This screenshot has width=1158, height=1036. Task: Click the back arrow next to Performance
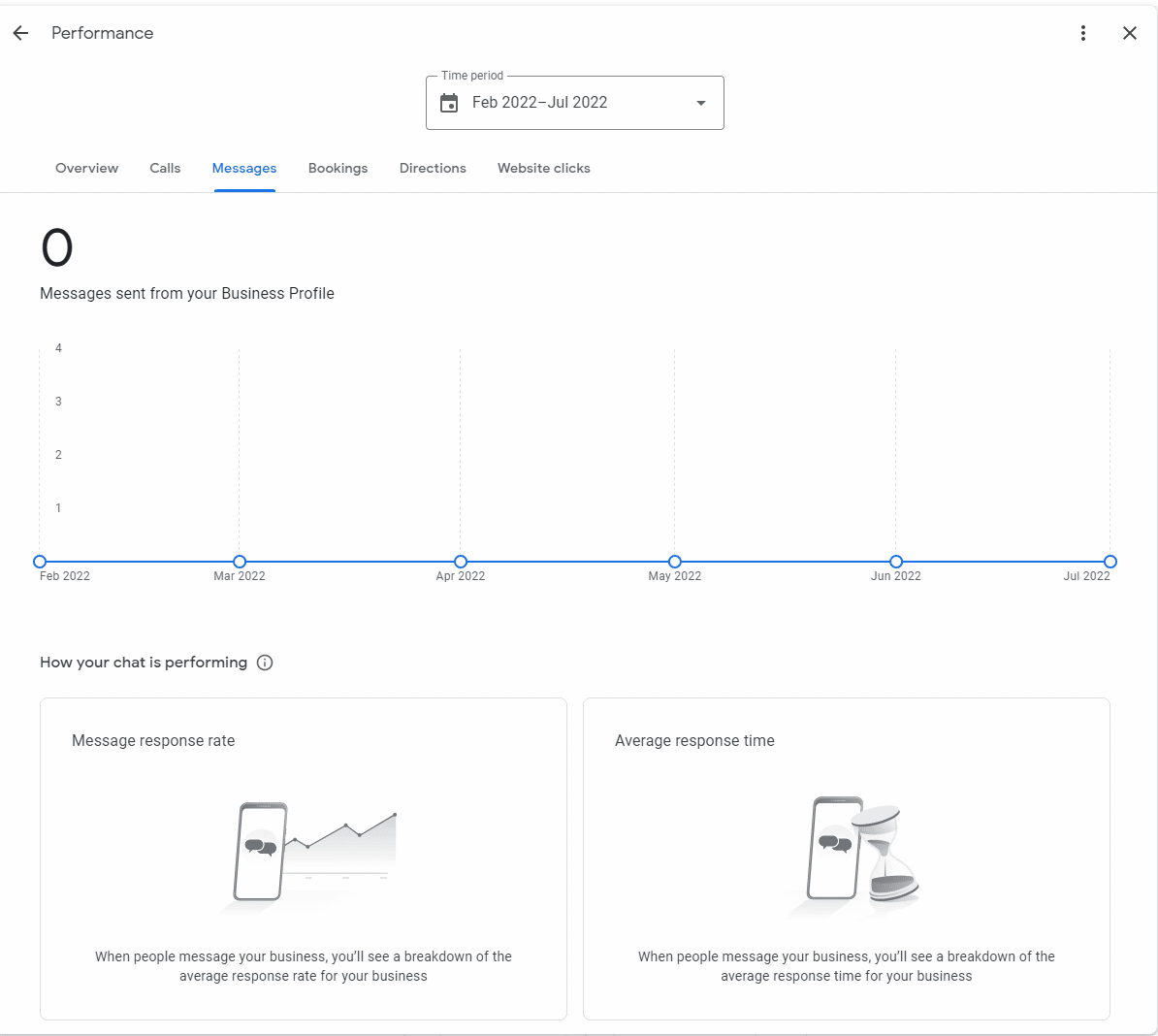20,33
